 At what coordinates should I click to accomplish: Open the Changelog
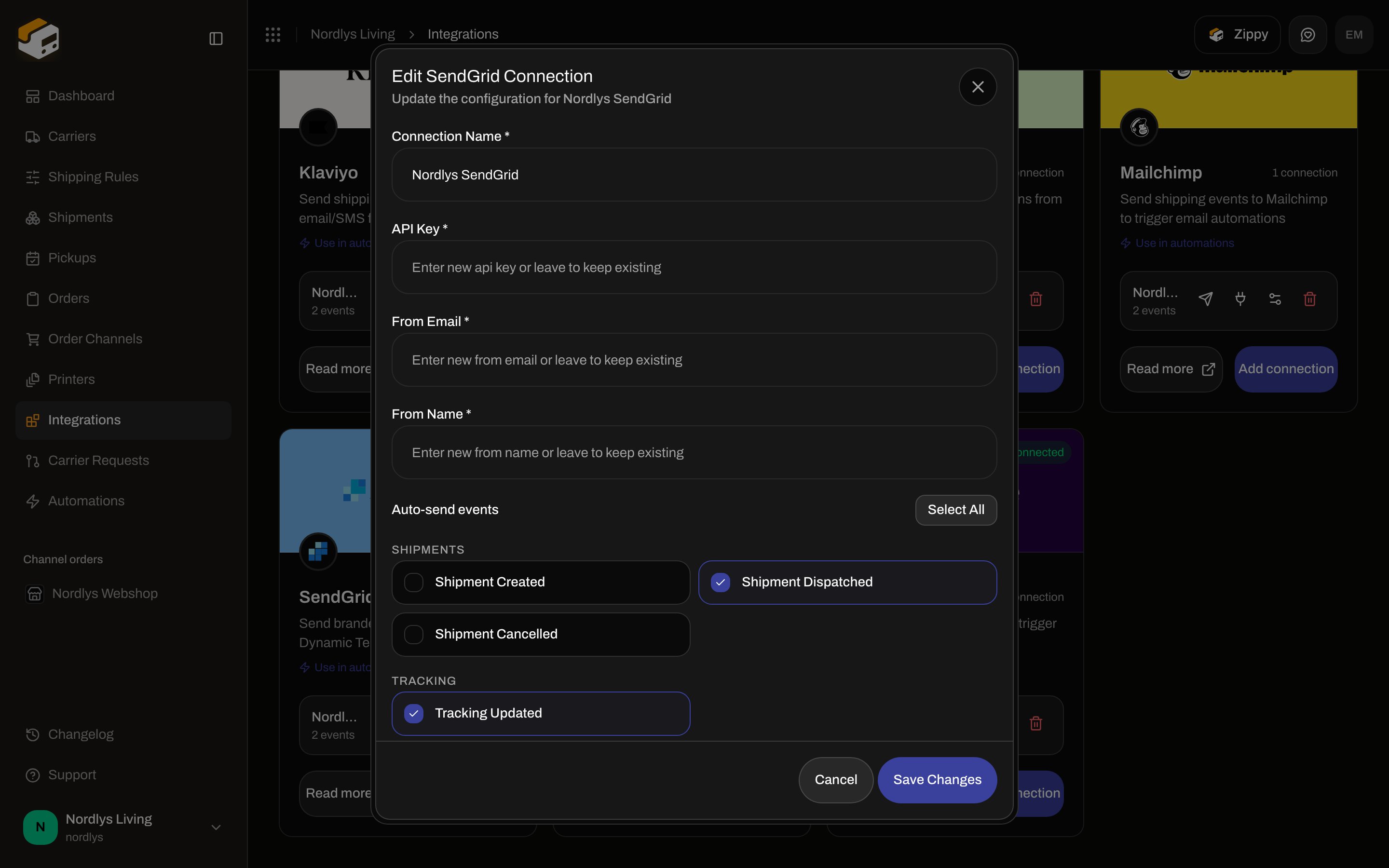(x=123, y=734)
